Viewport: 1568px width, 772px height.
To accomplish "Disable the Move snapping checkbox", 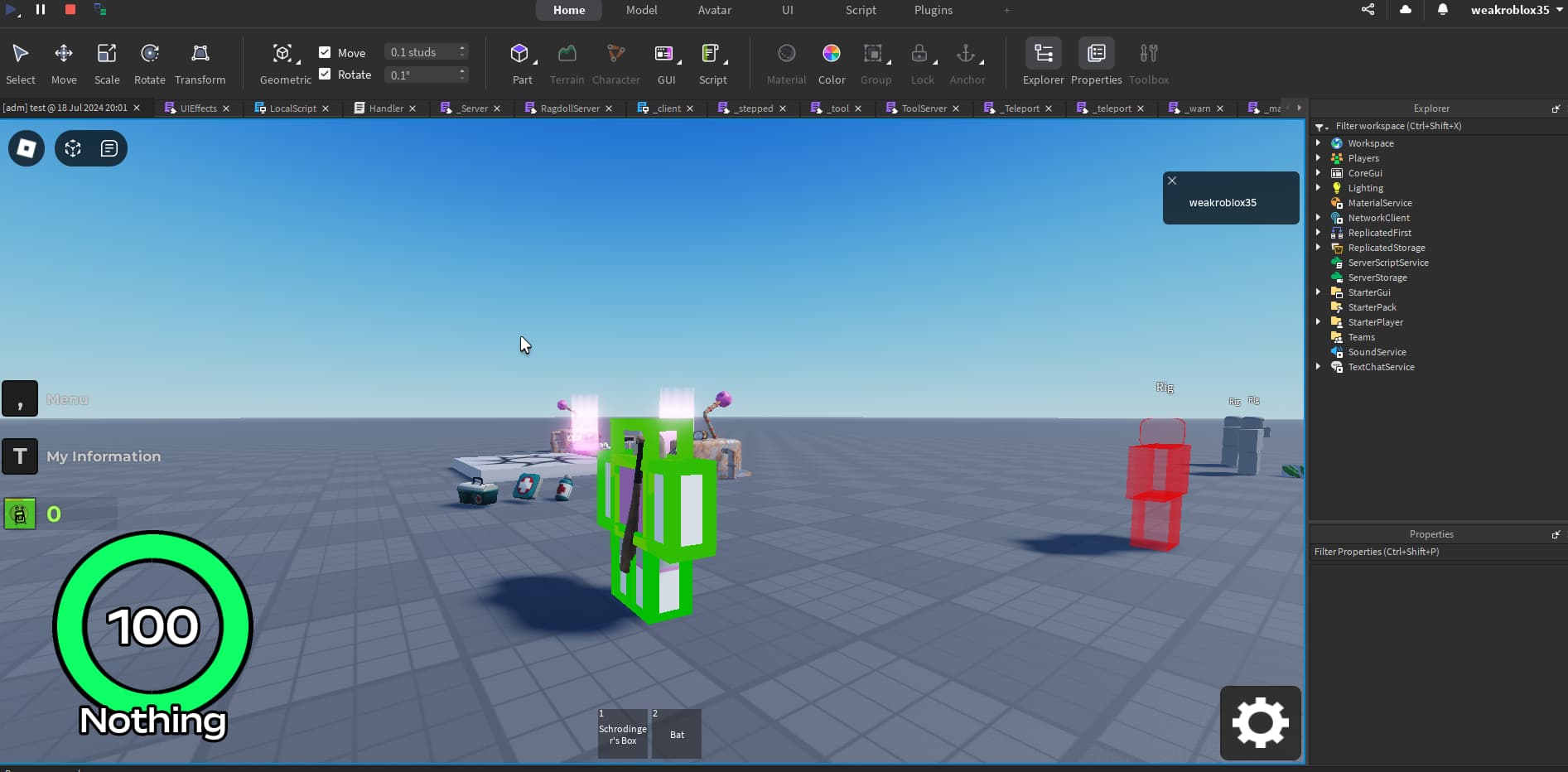I will coord(325,51).
